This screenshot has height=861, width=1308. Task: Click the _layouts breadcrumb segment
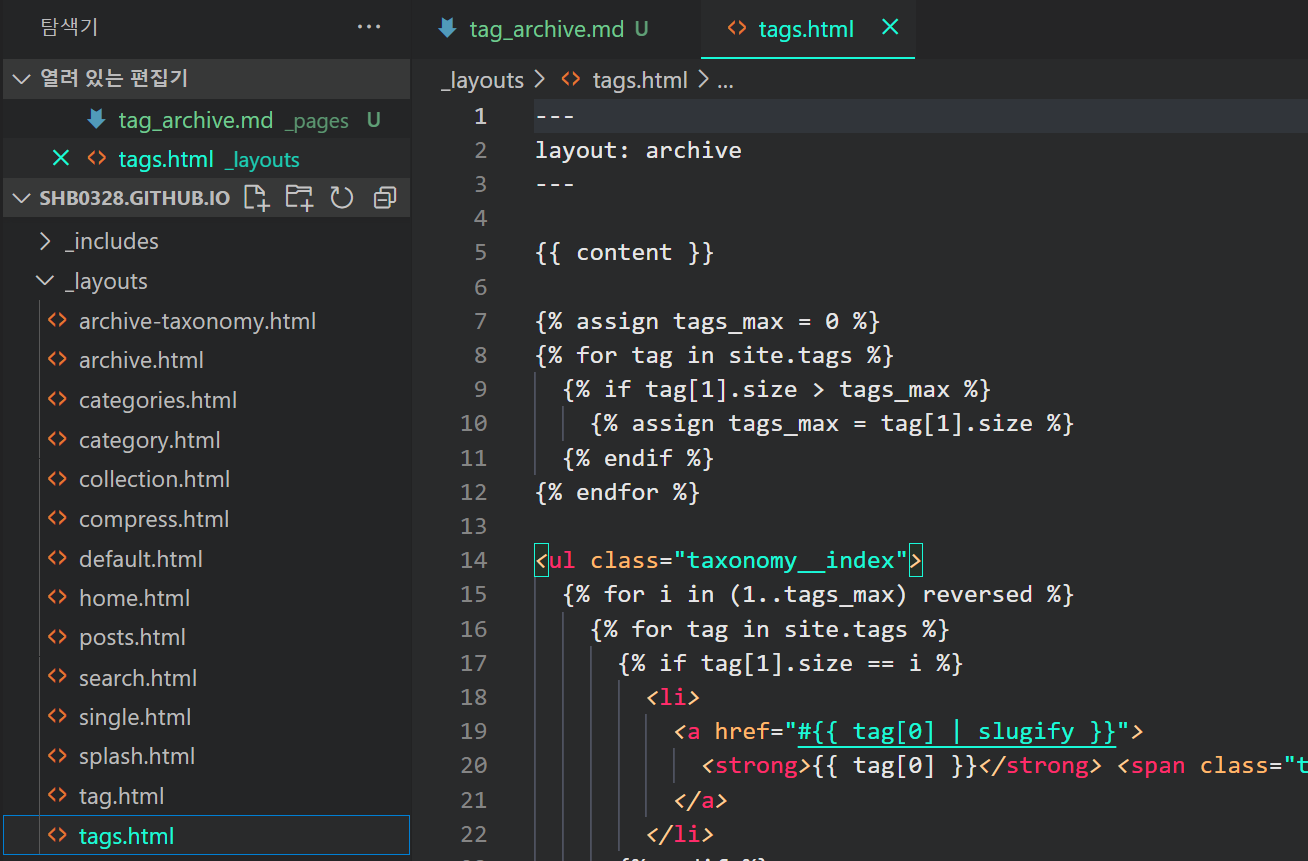(482, 81)
